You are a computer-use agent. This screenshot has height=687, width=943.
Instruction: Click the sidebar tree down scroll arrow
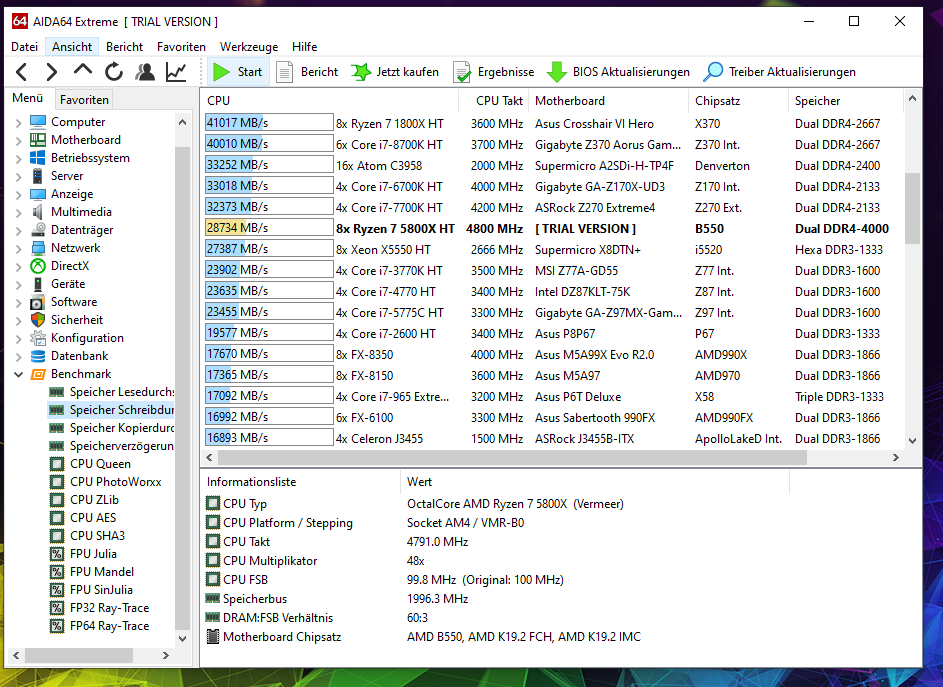[x=182, y=638]
